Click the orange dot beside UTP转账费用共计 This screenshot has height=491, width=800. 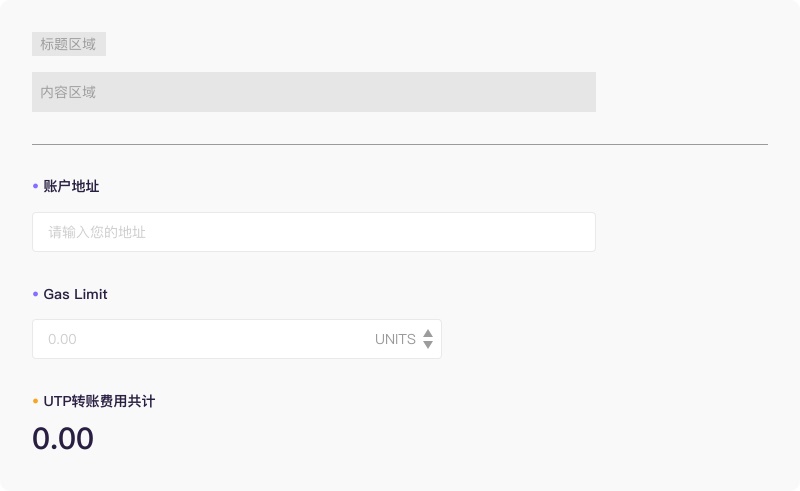coord(35,401)
